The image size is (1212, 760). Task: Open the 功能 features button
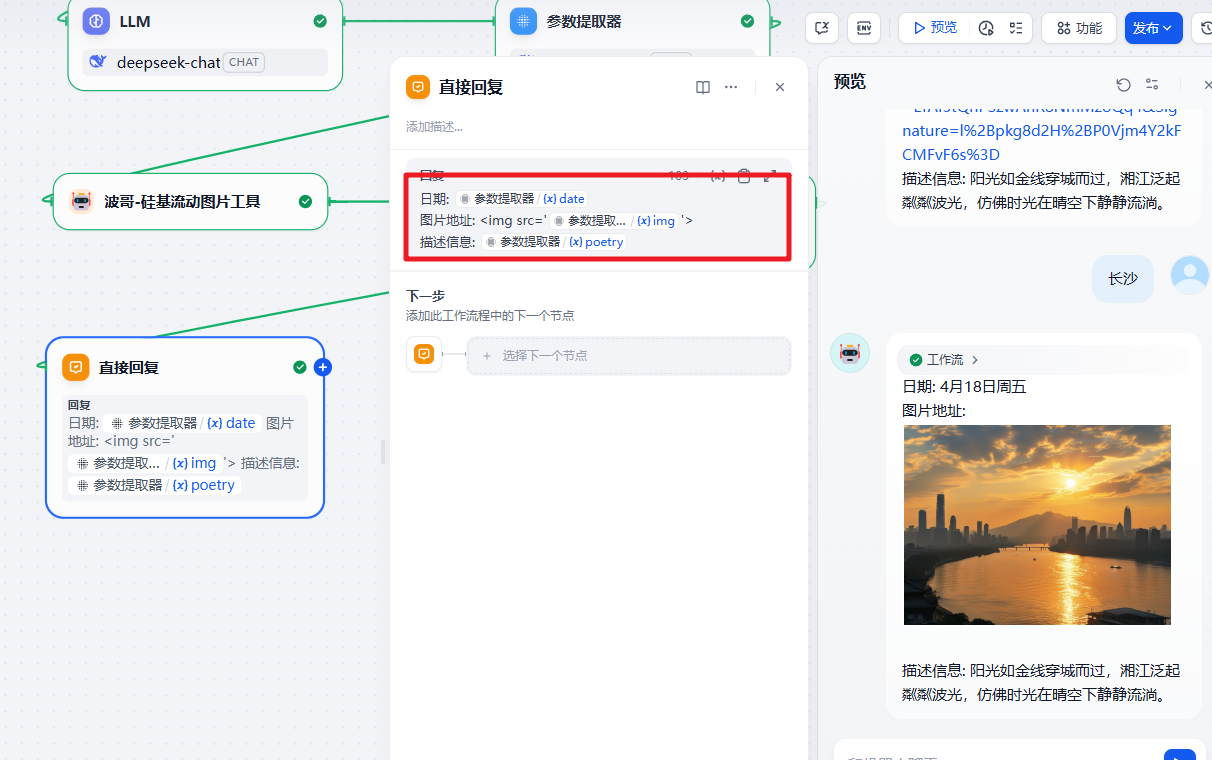click(x=1079, y=28)
